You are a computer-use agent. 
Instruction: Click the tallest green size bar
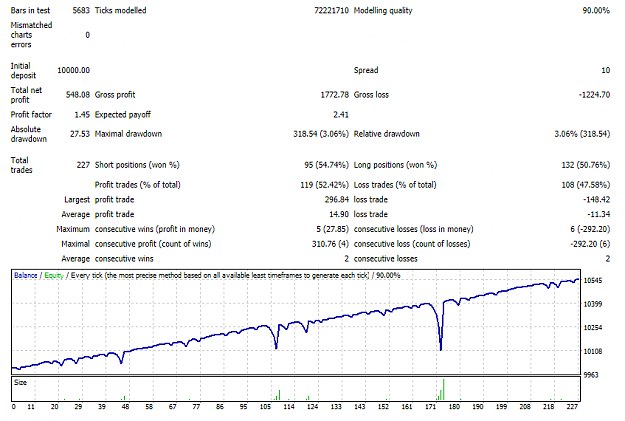(444, 390)
